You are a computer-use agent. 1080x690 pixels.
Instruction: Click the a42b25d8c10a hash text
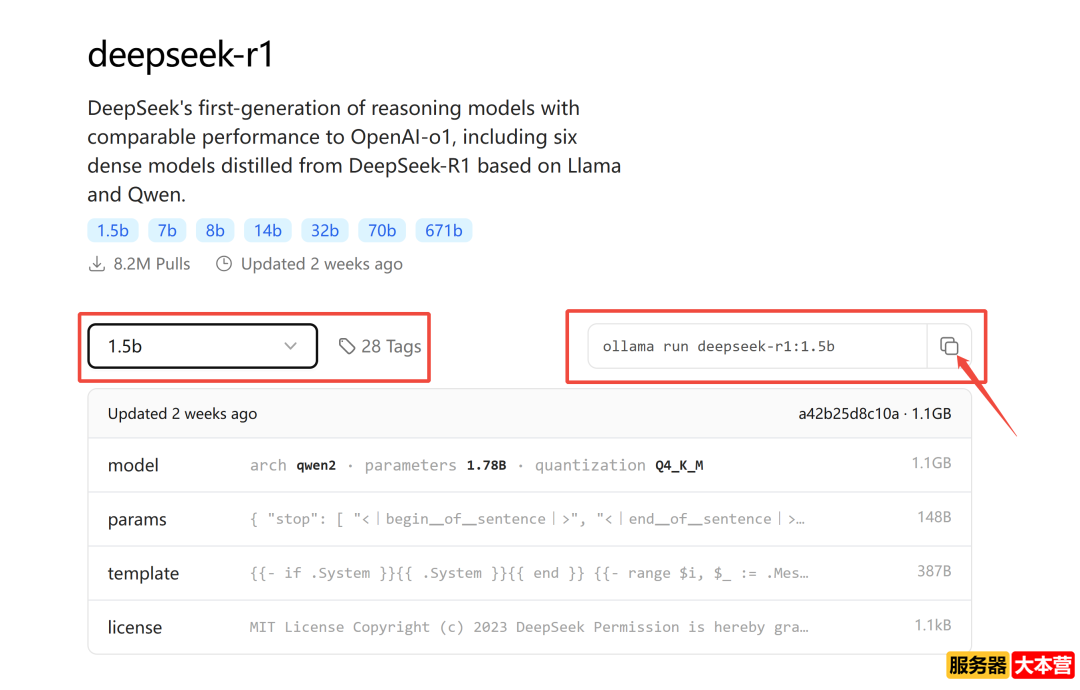(849, 413)
